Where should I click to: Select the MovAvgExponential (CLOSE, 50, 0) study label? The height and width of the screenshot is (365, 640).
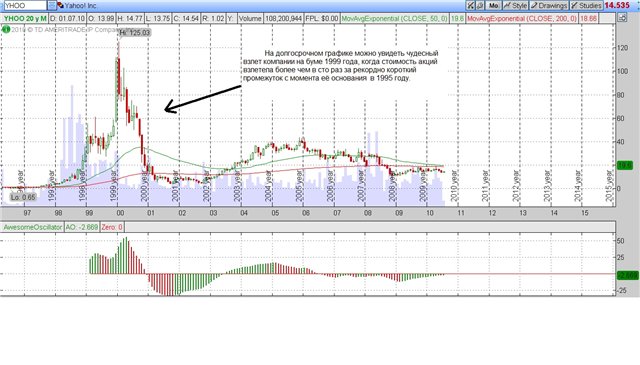coord(394,18)
